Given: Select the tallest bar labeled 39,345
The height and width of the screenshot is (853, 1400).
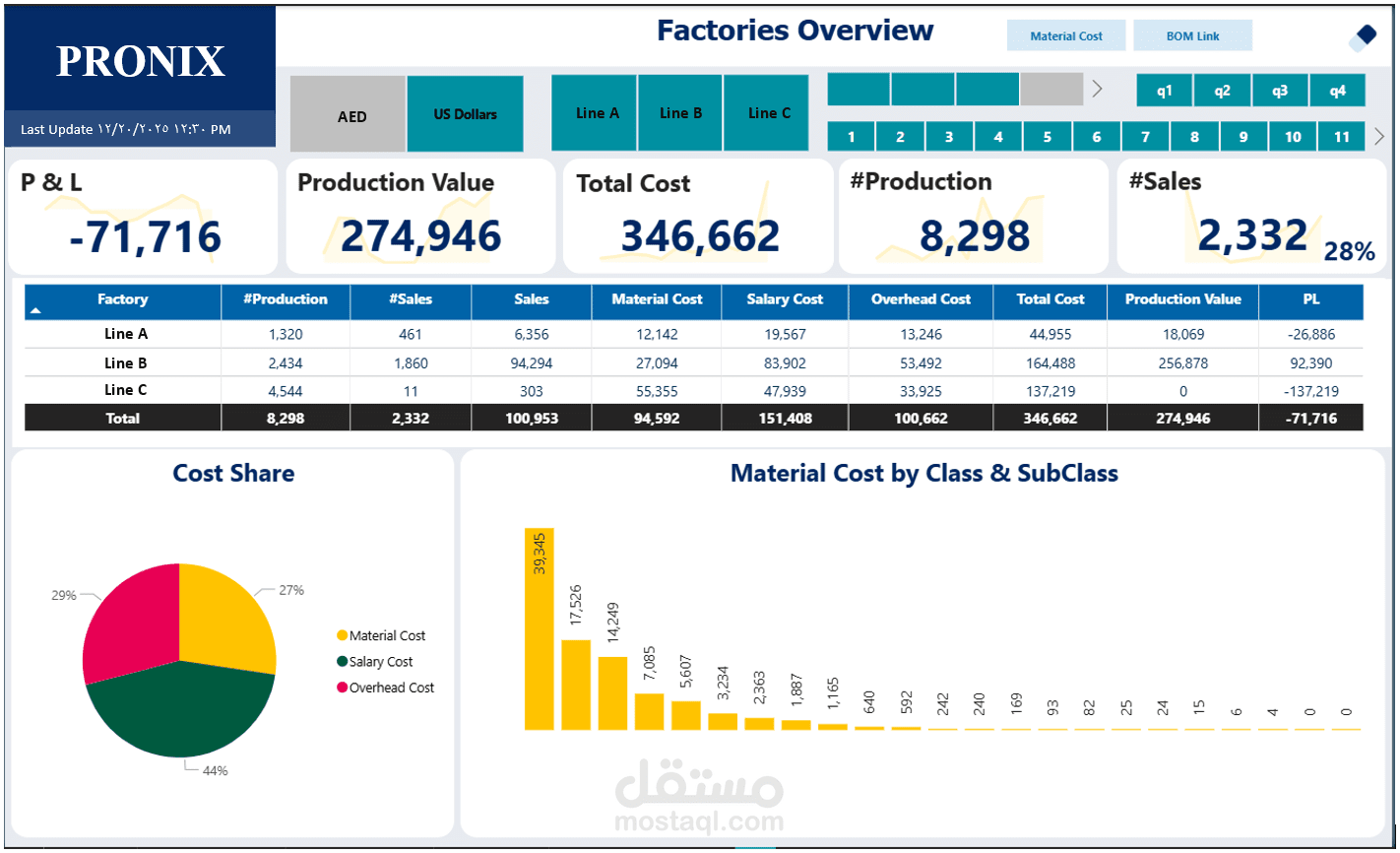Looking at the screenshot, I should [x=540, y=630].
